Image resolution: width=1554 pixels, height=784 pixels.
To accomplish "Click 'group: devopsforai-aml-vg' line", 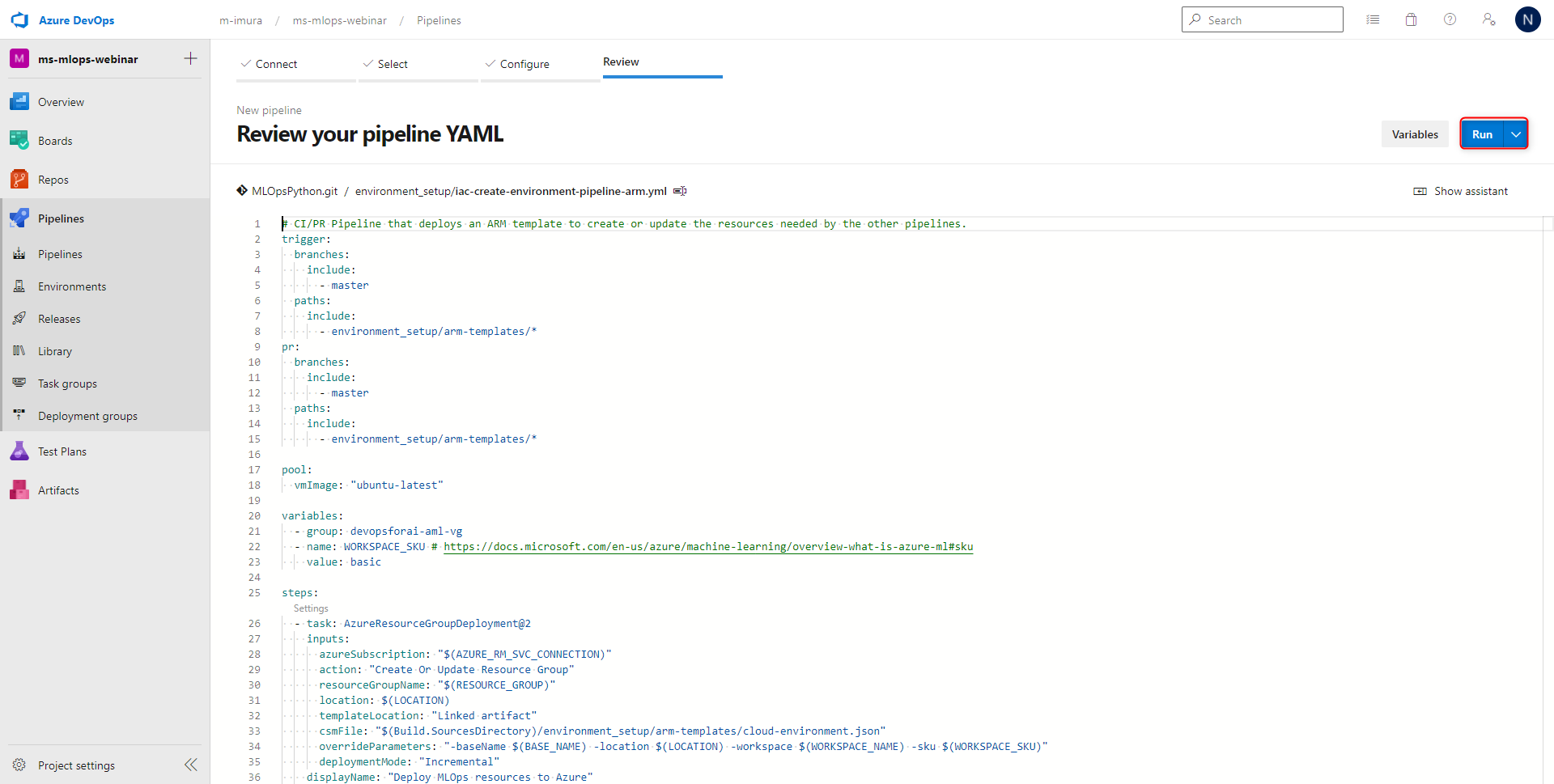I will 384,531.
